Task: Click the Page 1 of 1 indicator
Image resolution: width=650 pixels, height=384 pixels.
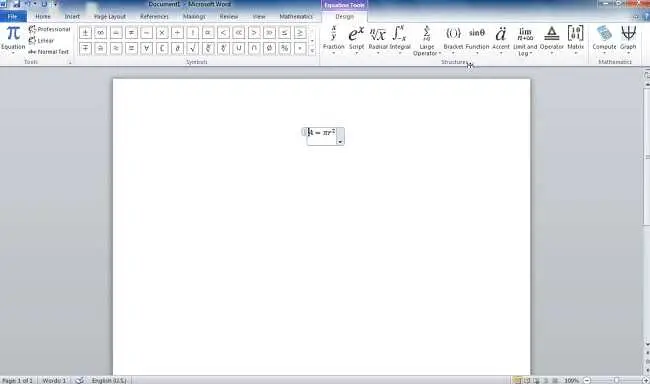Action: [x=17, y=380]
